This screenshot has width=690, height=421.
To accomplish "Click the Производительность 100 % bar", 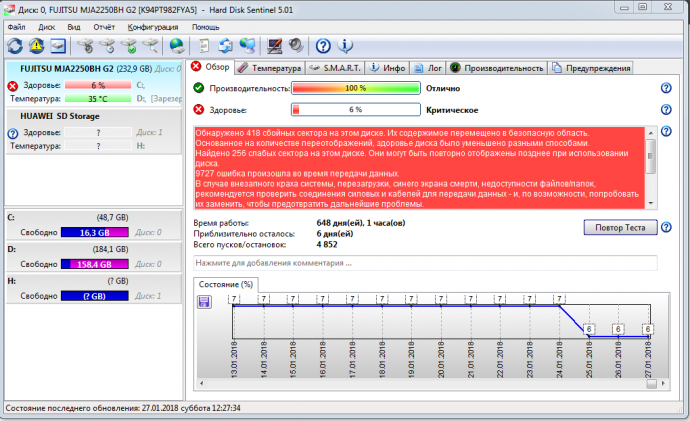I will (356, 88).
